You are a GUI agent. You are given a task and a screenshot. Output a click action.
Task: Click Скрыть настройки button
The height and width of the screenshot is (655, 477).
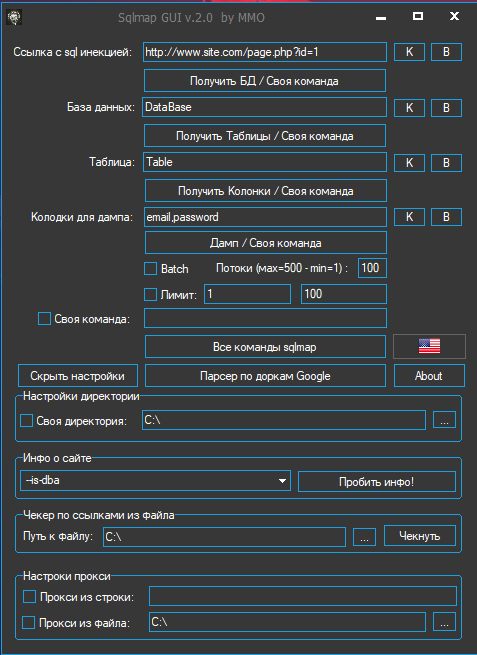78,376
